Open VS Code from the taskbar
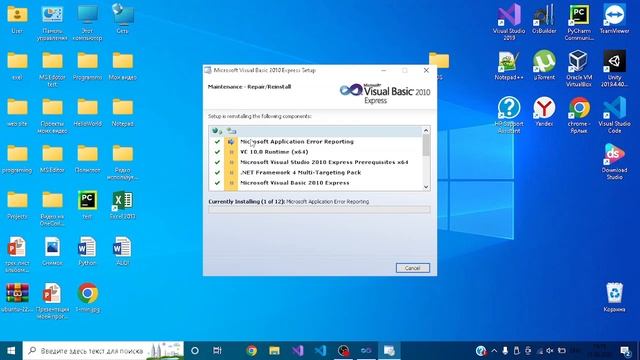The image size is (640, 360). tap(320, 351)
